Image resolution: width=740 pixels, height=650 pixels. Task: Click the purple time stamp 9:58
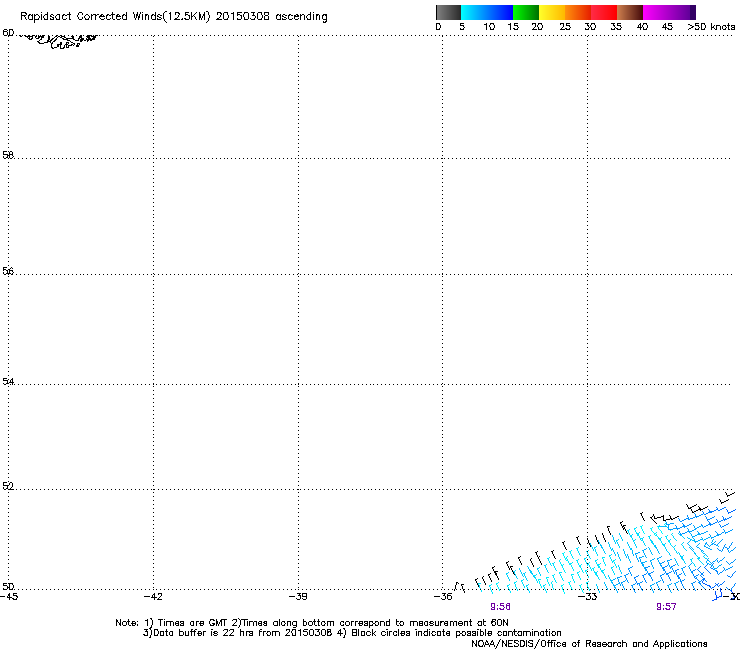[x=500, y=607]
